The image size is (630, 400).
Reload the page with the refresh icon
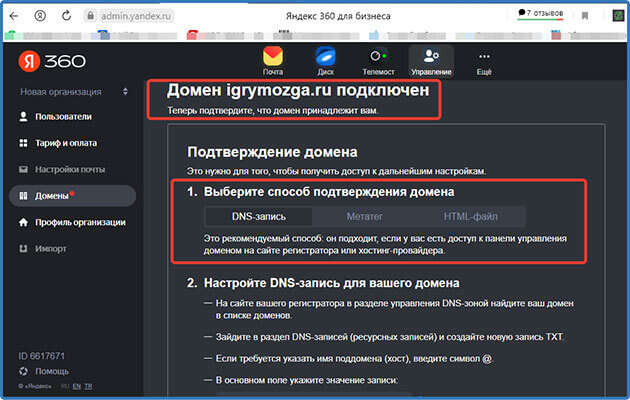click(x=66, y=16)
